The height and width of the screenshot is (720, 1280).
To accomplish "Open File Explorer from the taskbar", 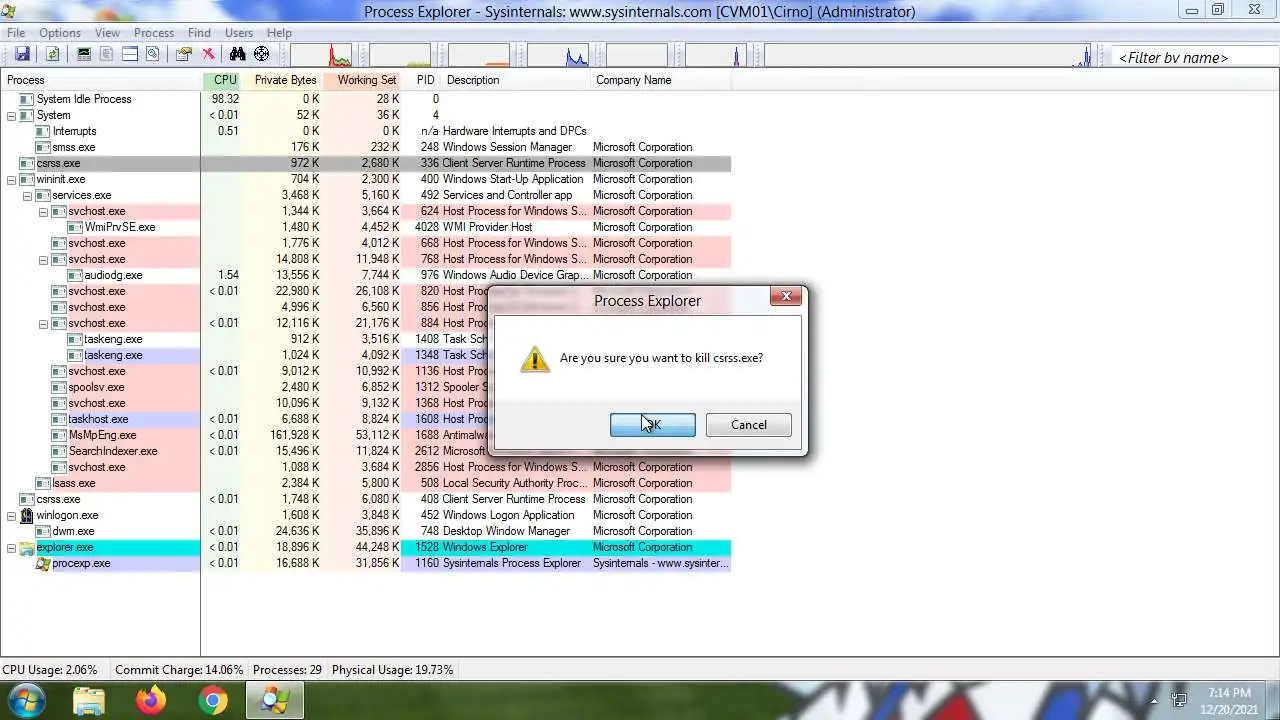I will [x=89, y=701].
